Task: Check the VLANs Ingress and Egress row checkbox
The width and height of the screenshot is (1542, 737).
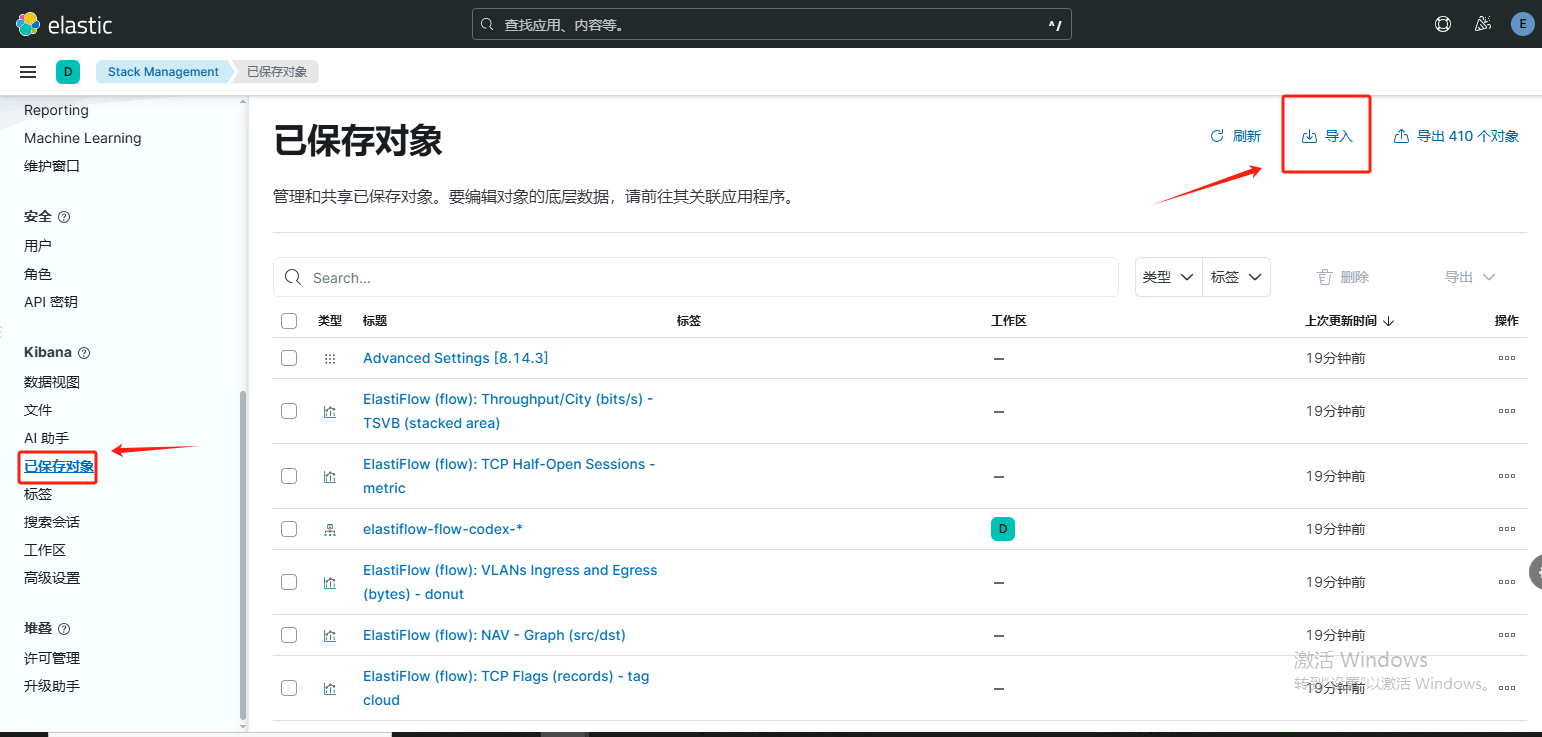Action: (x=289, y=582)
